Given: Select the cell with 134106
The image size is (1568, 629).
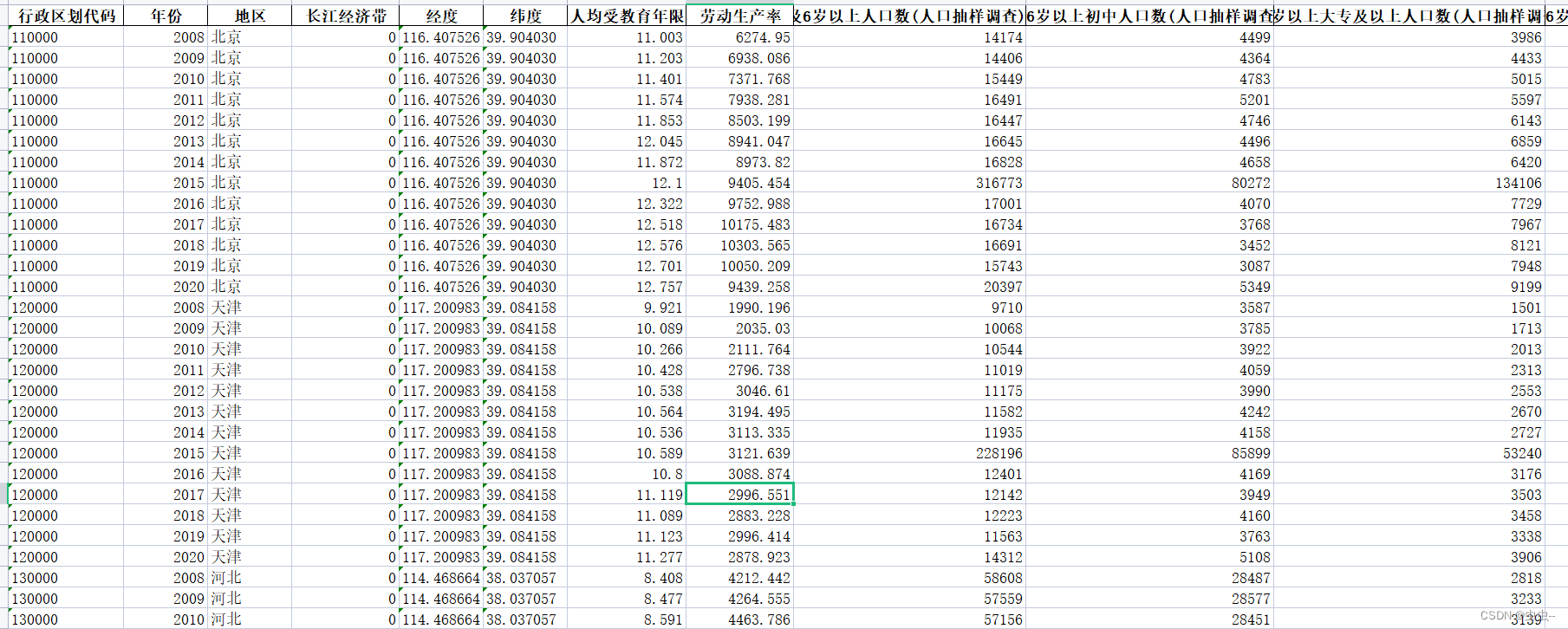Looking at the screenshot, I should (x=1409, y=183).
